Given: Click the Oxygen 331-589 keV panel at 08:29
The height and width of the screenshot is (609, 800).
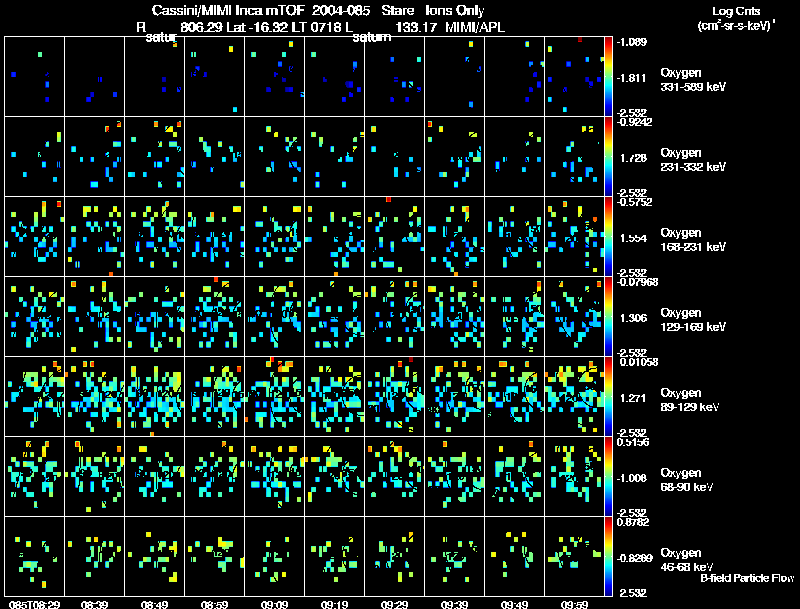Looking at the screenshot, I should pos(35,77).
